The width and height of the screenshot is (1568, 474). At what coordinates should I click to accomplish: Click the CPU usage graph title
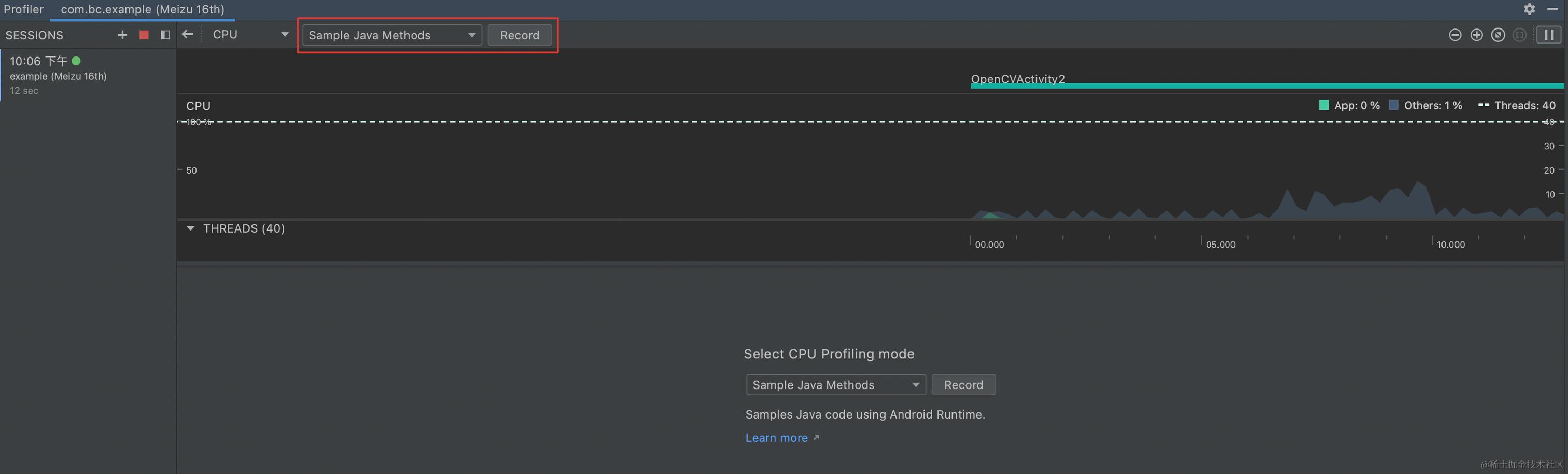(x=198, y=106)
